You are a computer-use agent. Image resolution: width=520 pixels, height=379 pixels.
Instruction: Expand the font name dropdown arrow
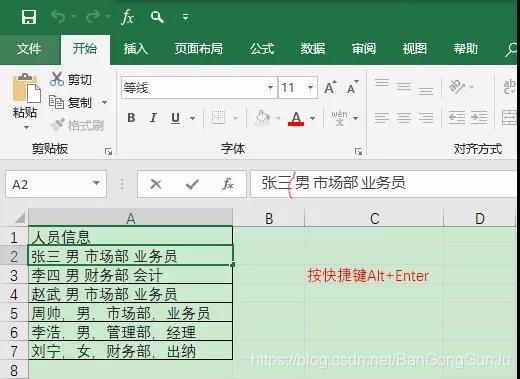(270, 88)
